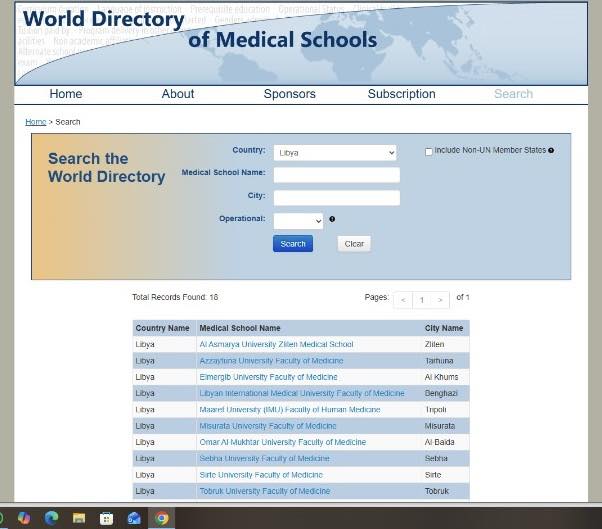Click the info icon beside Include Non-UN Member States
The width and height of the screenshot is (602, 529).
point(551,150)
